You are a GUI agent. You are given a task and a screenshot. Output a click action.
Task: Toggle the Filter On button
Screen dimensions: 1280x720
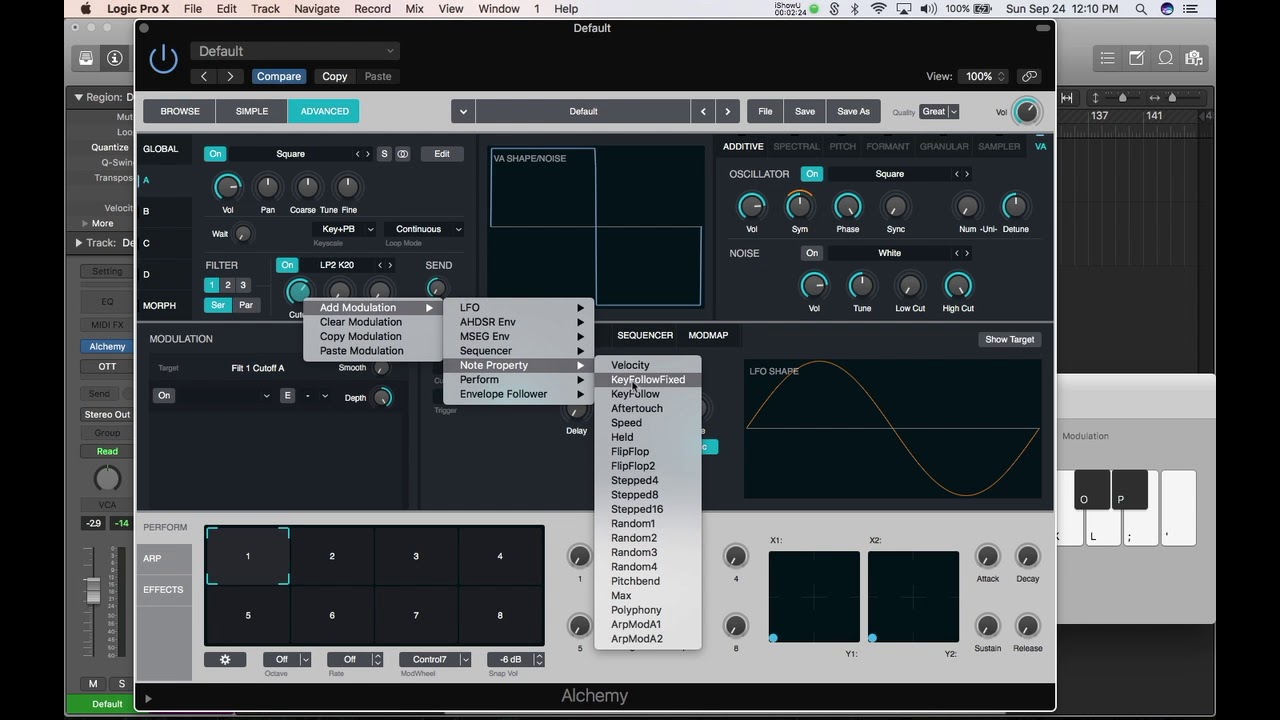click(x=287, y=265)
